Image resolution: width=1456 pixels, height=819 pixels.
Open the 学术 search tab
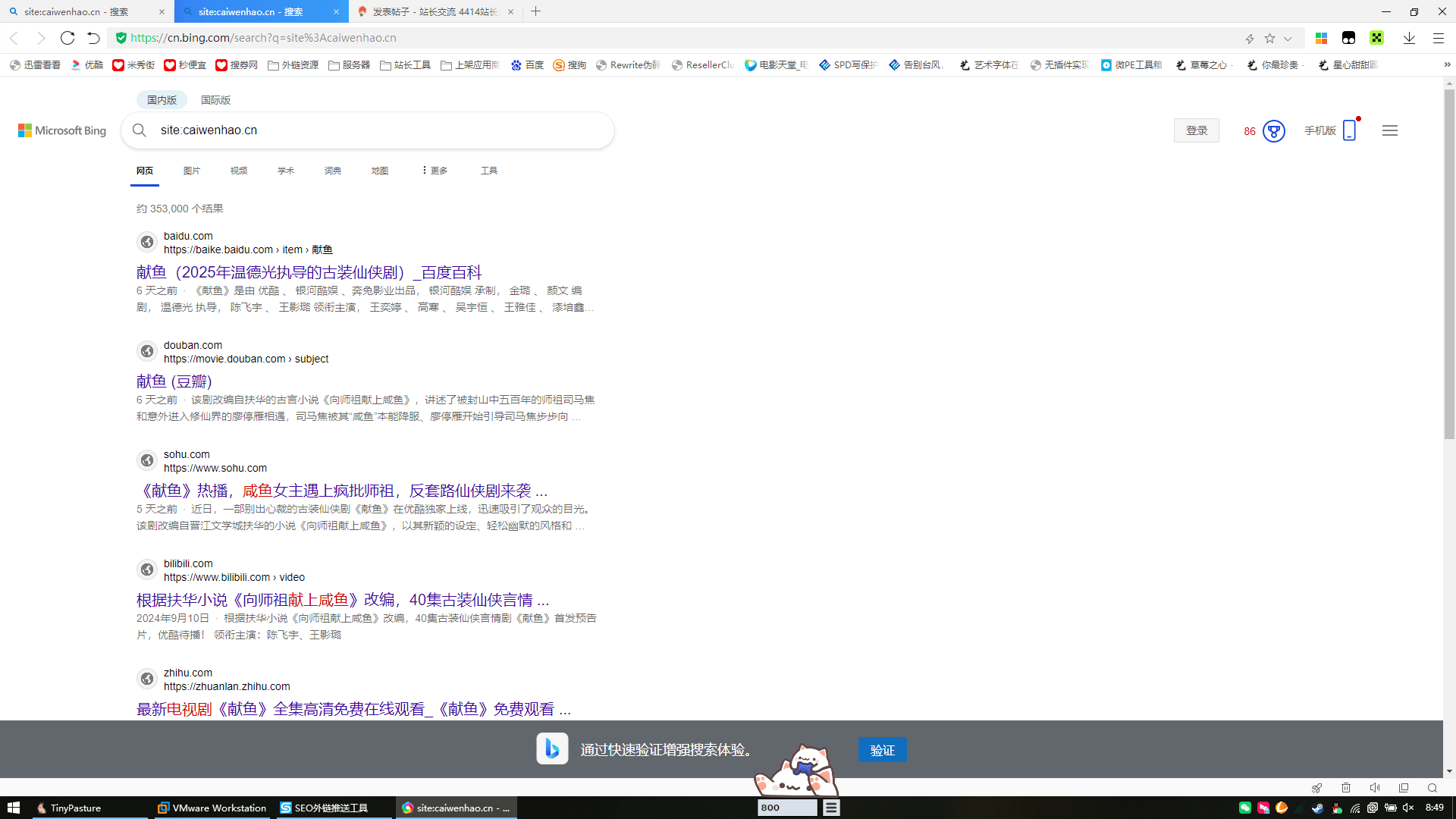[x=286, y=171]
